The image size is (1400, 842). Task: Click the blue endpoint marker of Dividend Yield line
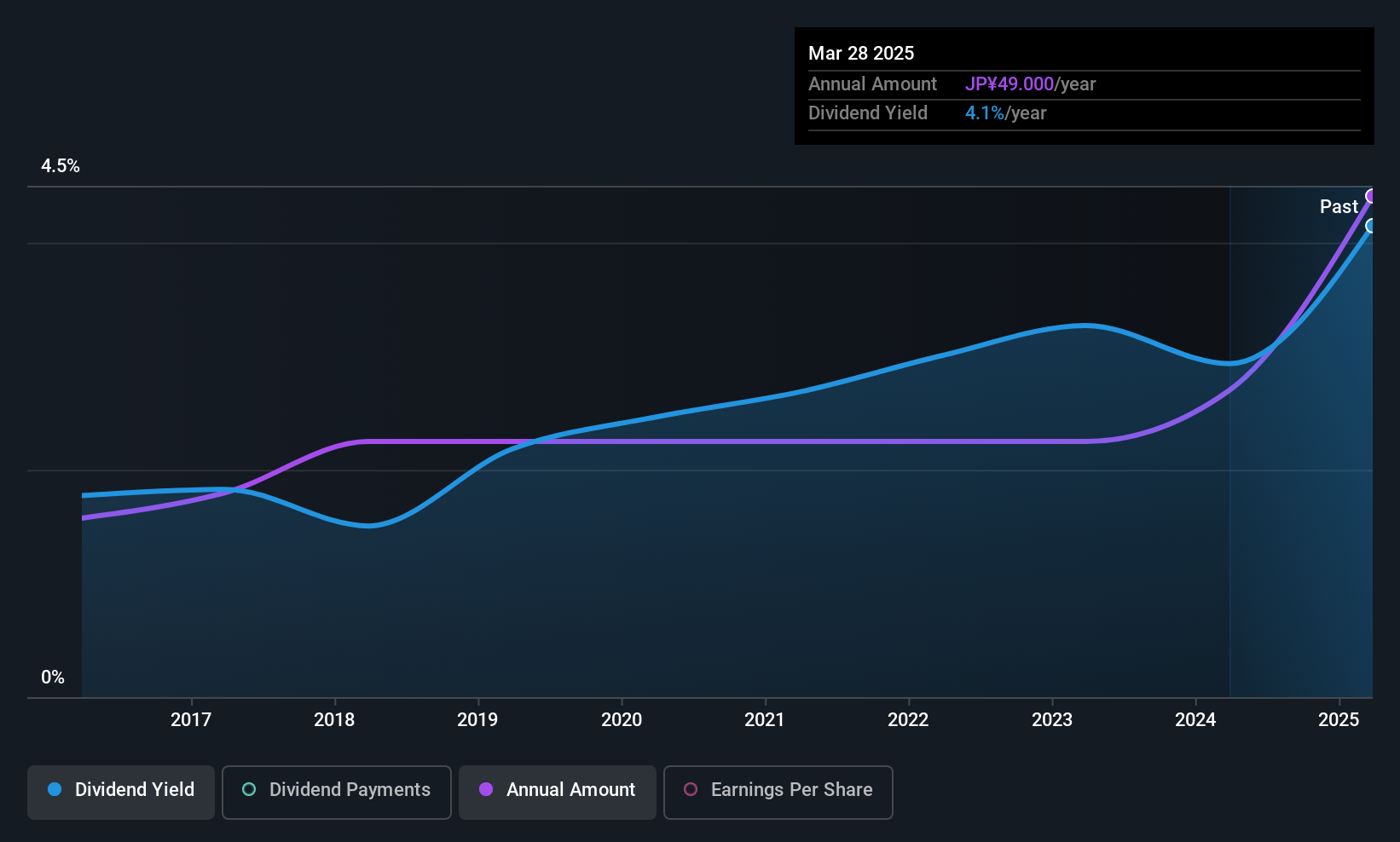click(x=1371, y=226)
